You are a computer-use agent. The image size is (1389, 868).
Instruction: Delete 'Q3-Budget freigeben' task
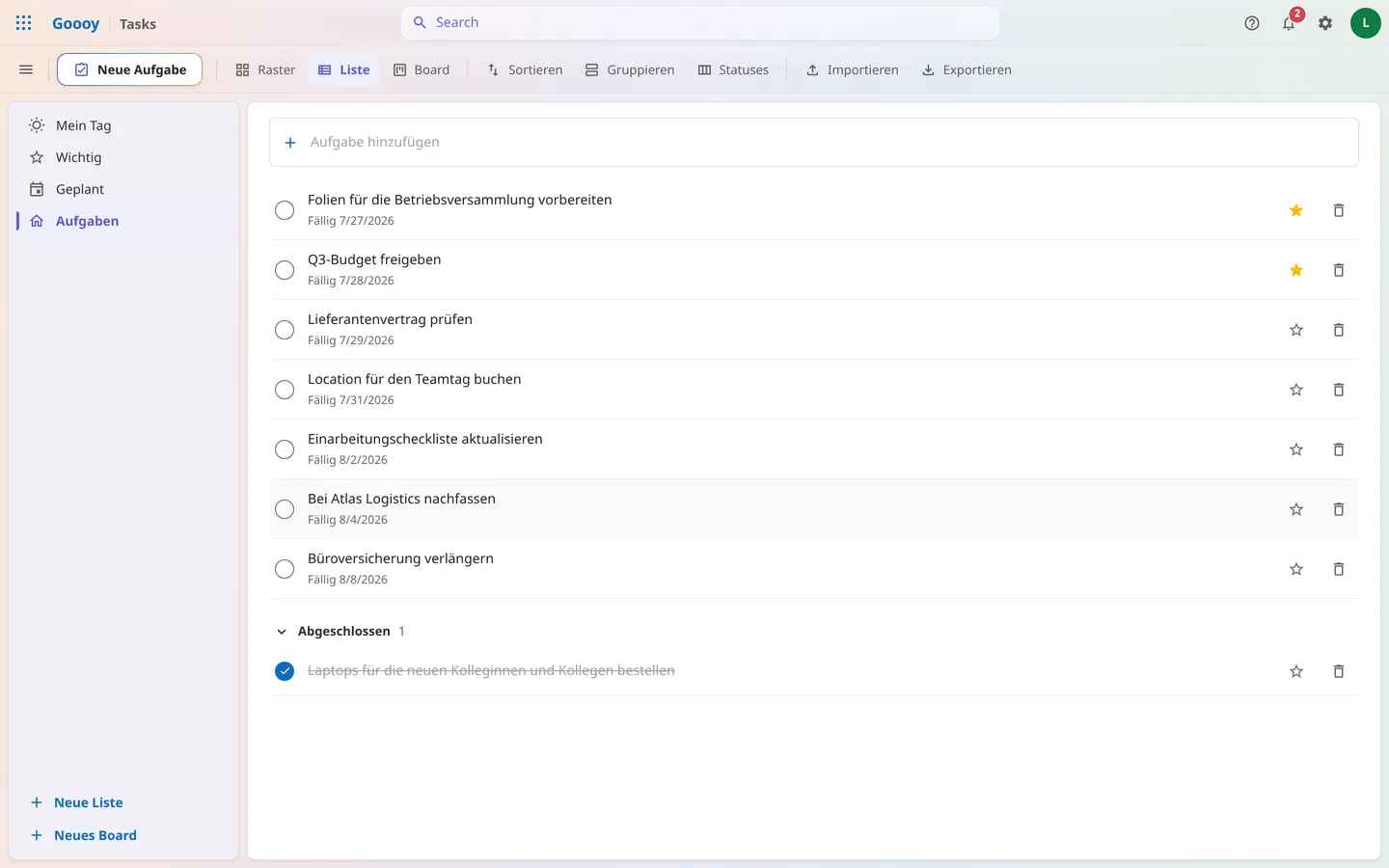point(1339,270)
